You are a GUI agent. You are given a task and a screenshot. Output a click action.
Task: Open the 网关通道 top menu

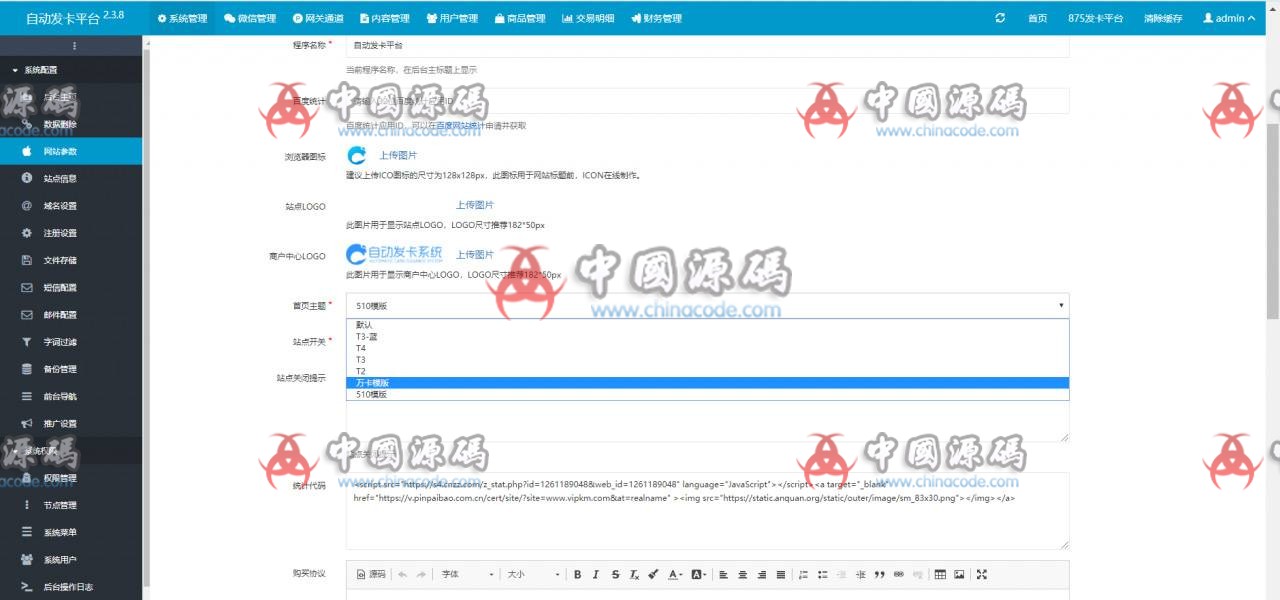click(318, 18)
